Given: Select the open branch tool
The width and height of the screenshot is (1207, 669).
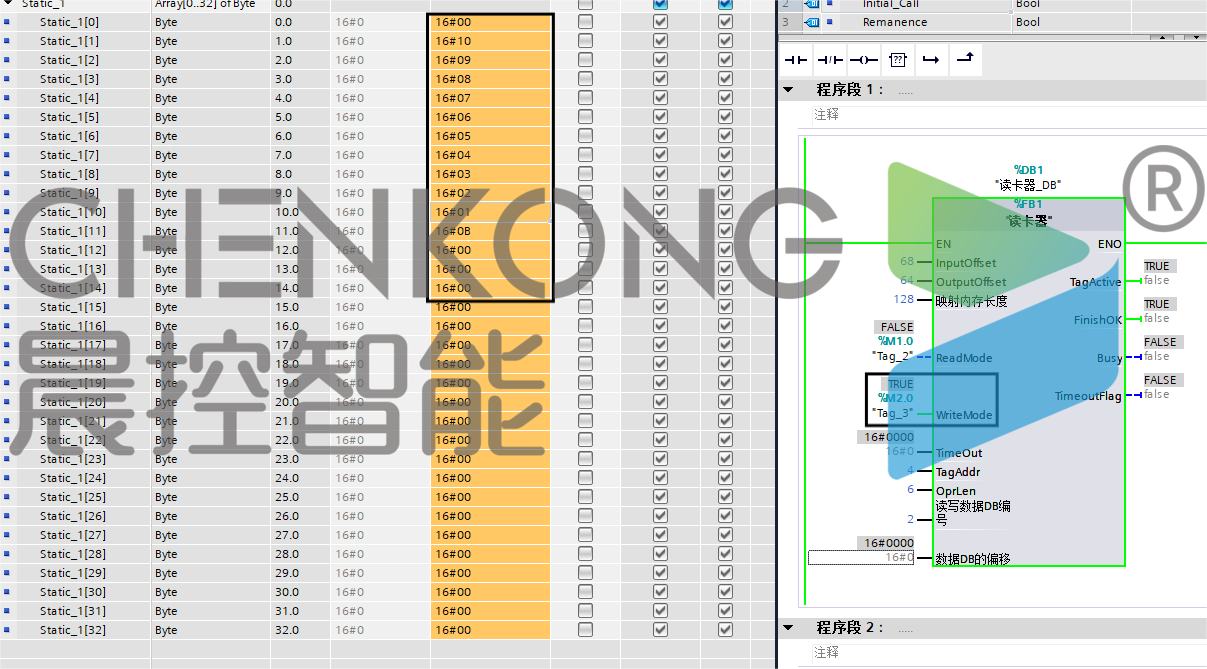Looking at the screenshot, I should [x=930, y=60].
